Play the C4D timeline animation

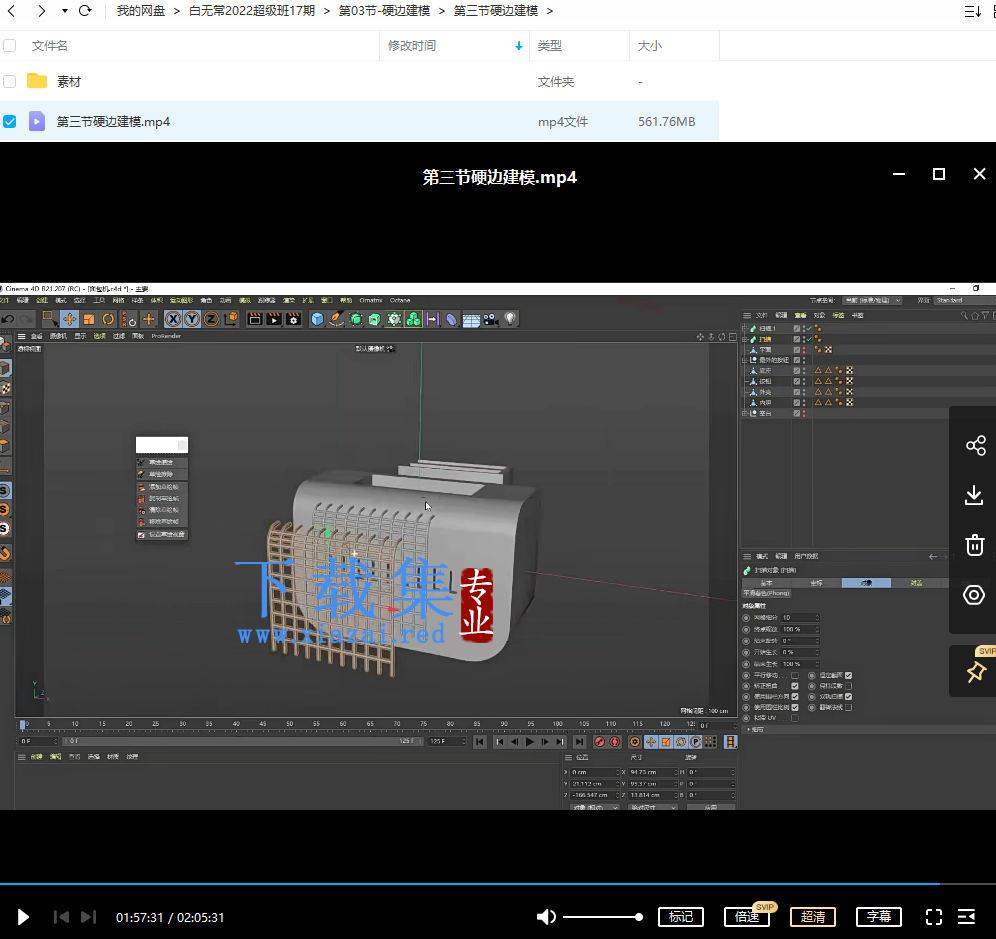530,741
